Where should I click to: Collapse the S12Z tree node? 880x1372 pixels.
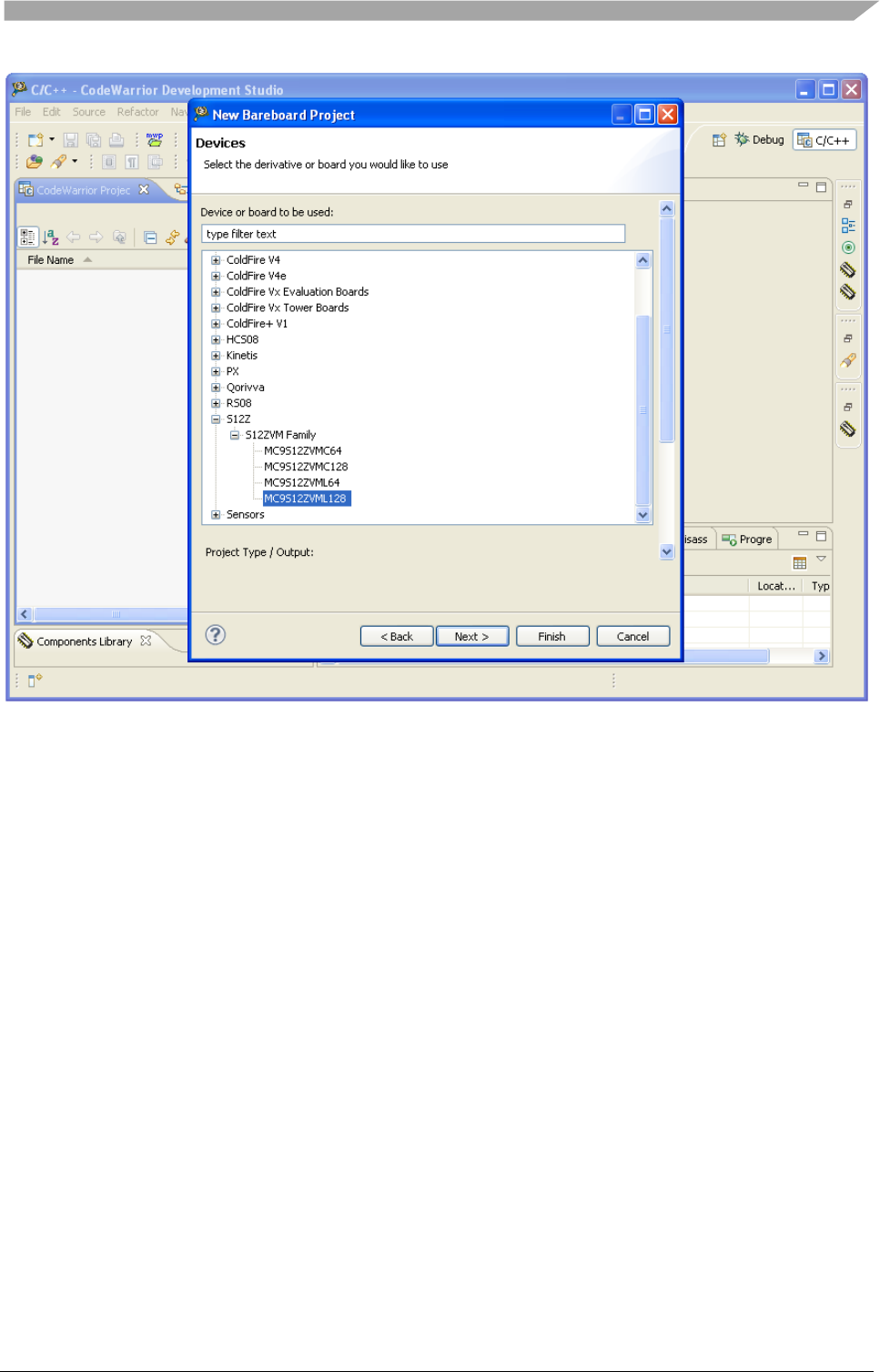pyautogui.click(x=216, y=419)
